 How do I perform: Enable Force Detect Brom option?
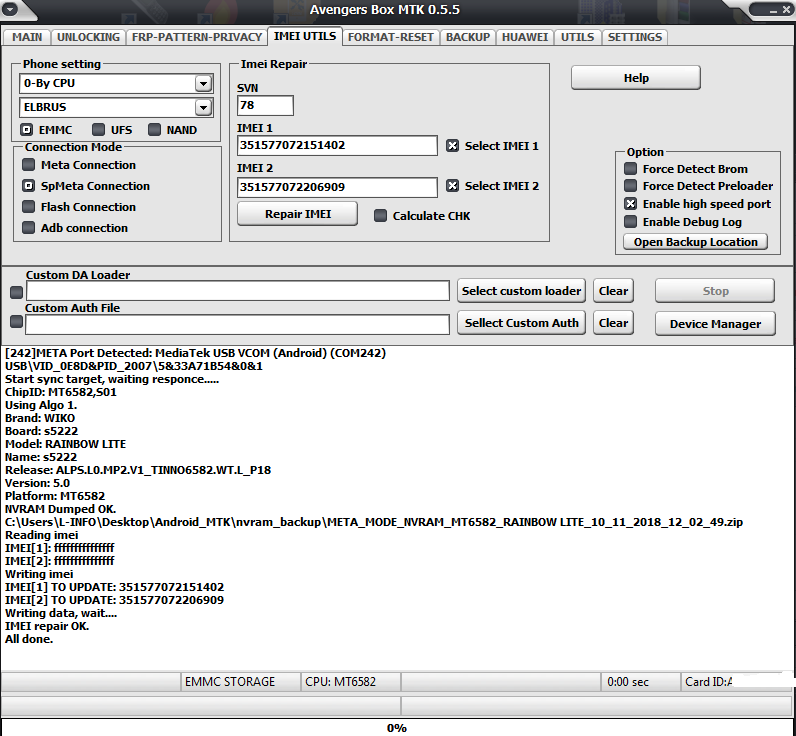[x=630, y=169]
